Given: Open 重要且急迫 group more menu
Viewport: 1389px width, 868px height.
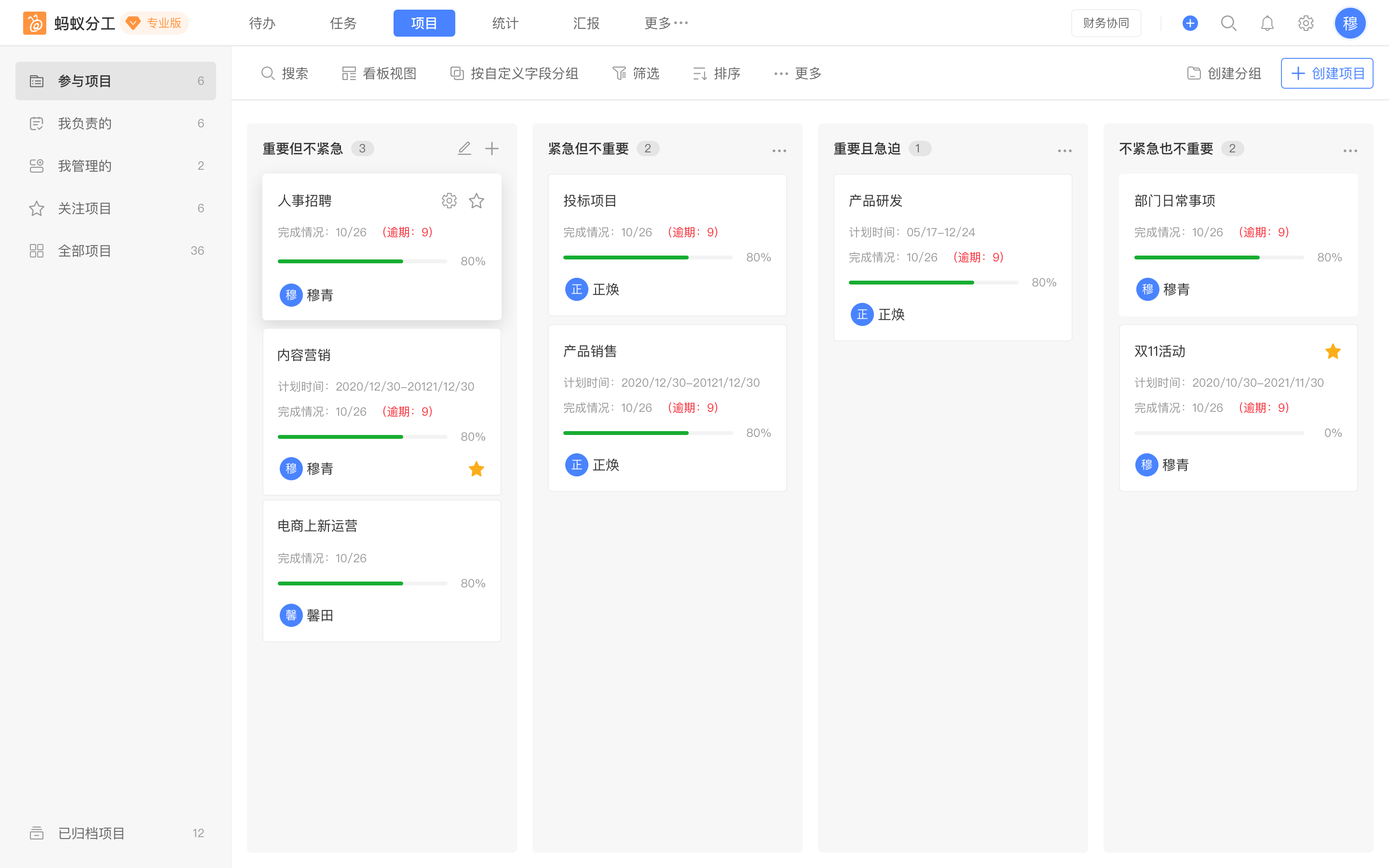Looking at the screenshot, I should pos(1065,150).
